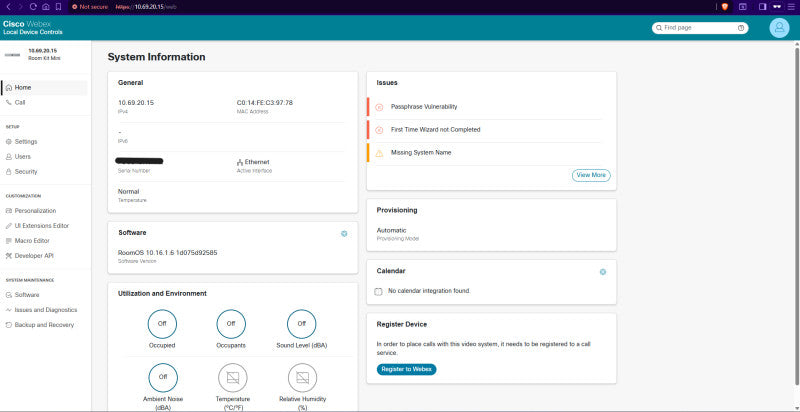Reload the page with the refresh icon
Viewport: 800px width, 412px height.
point(33,7)
